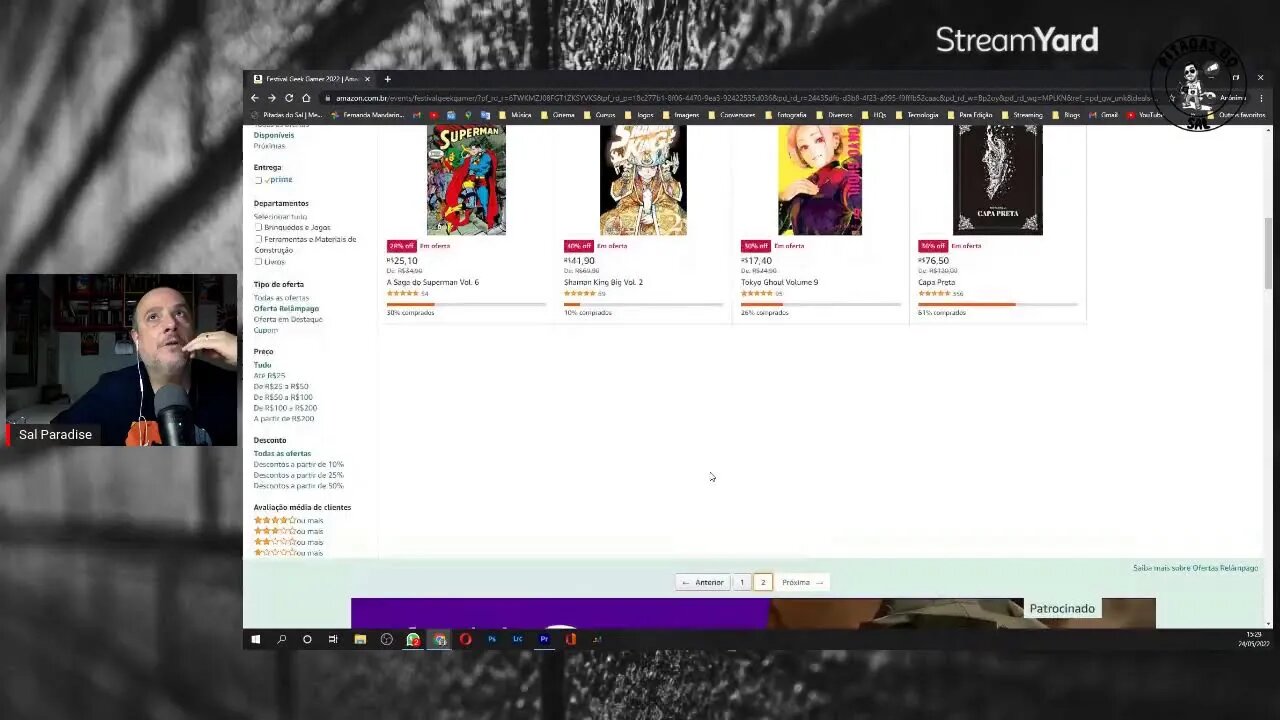Open the Tokyo Ghoul Volume 9 cover

[820, 180]
